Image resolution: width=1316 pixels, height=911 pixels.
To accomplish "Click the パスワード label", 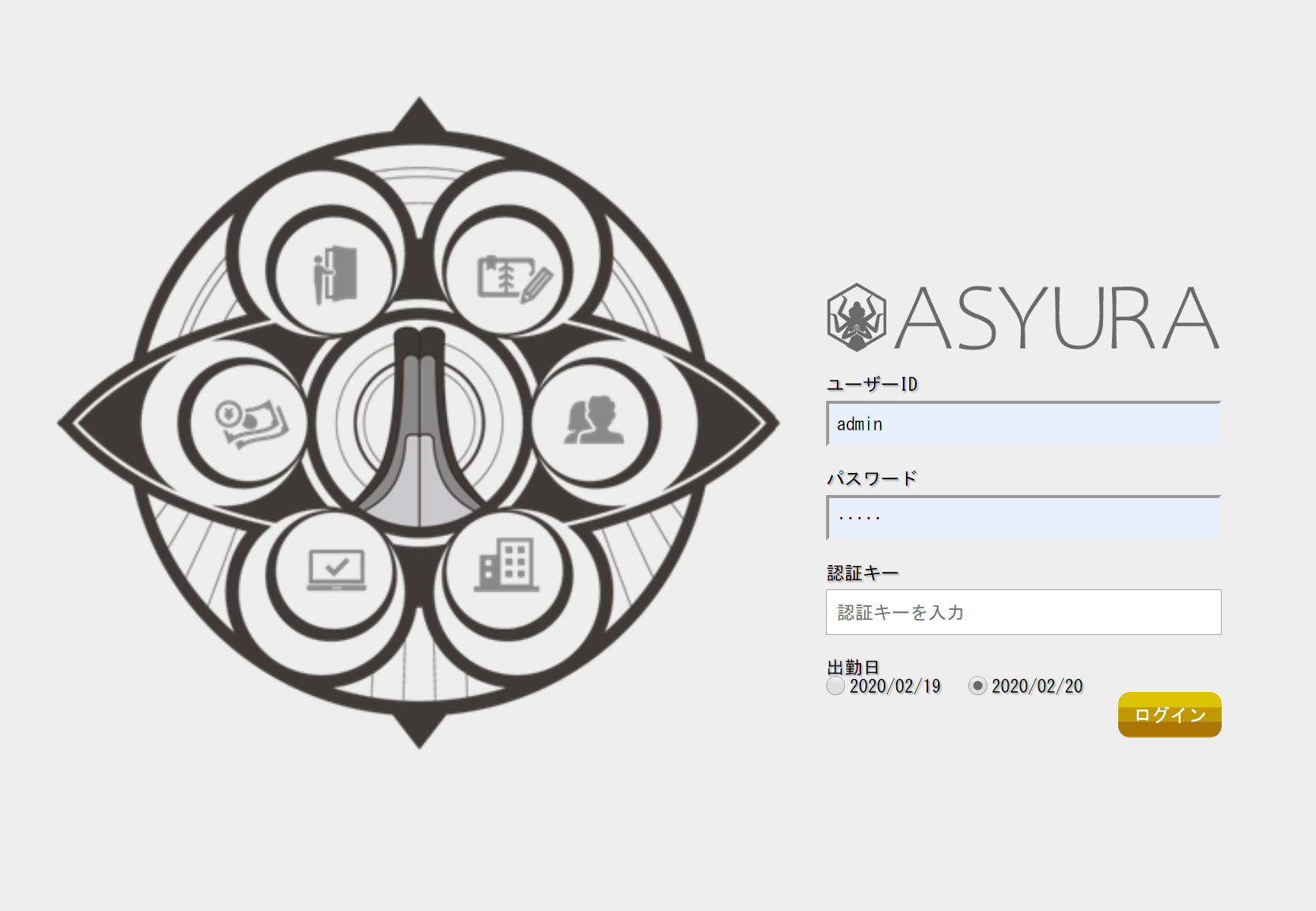I will tap(872, 478).
